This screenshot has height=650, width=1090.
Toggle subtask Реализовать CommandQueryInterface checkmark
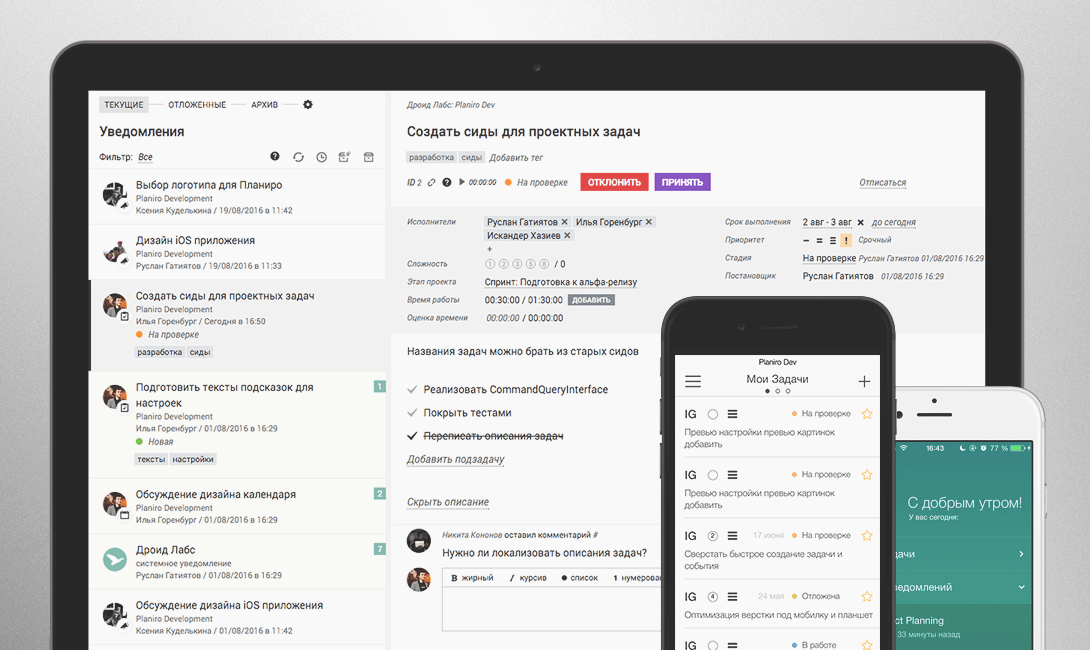coord(412,389)
